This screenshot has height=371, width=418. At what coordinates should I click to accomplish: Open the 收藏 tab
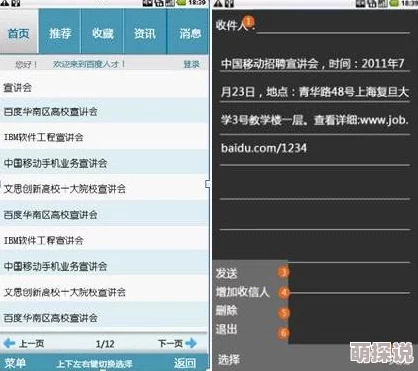coord(103,32)
